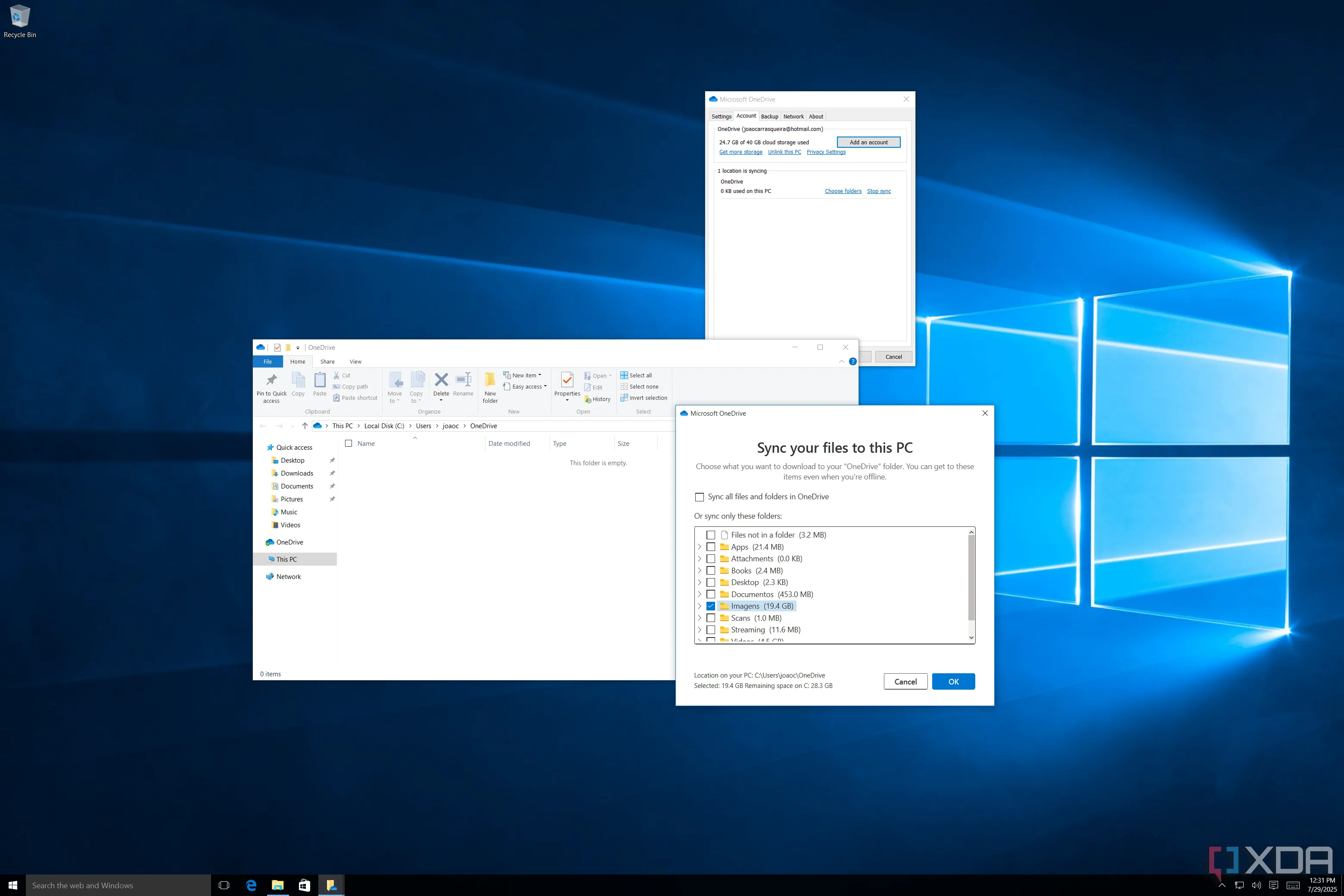Select OneDrive in Explorer navigation pane
The width and height of the screenshot is (1344, 896).
(289, 542)
